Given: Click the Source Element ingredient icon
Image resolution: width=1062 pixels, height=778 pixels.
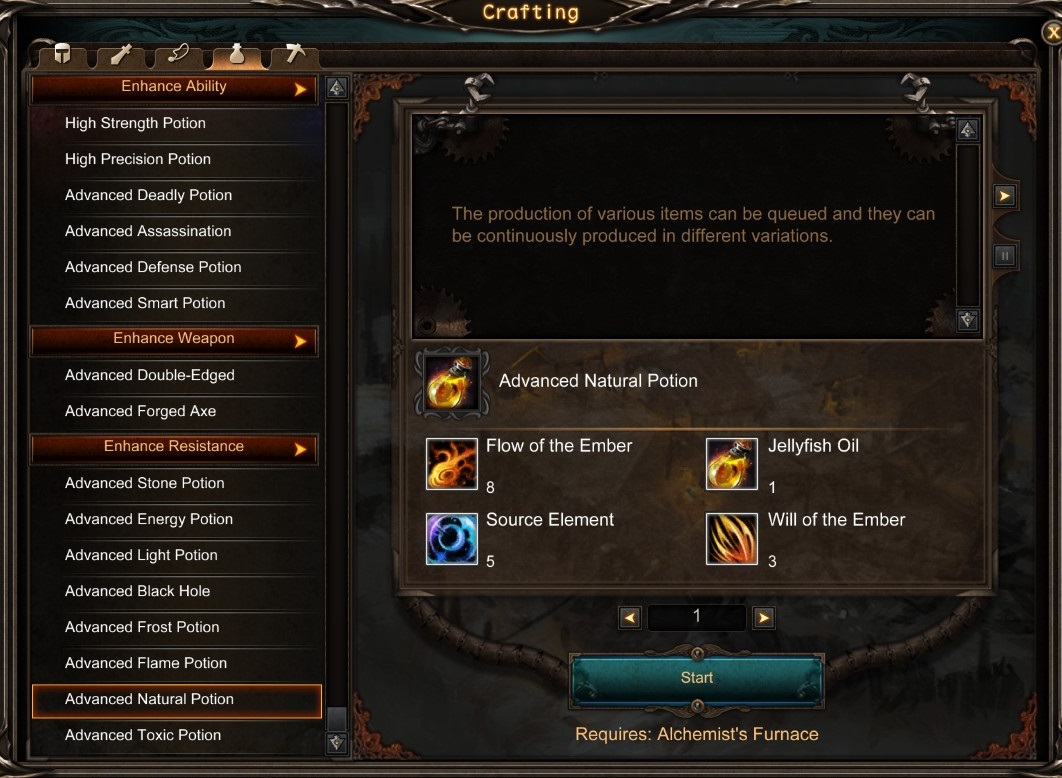Looking at the screenshot, I should tap(452, 539).
